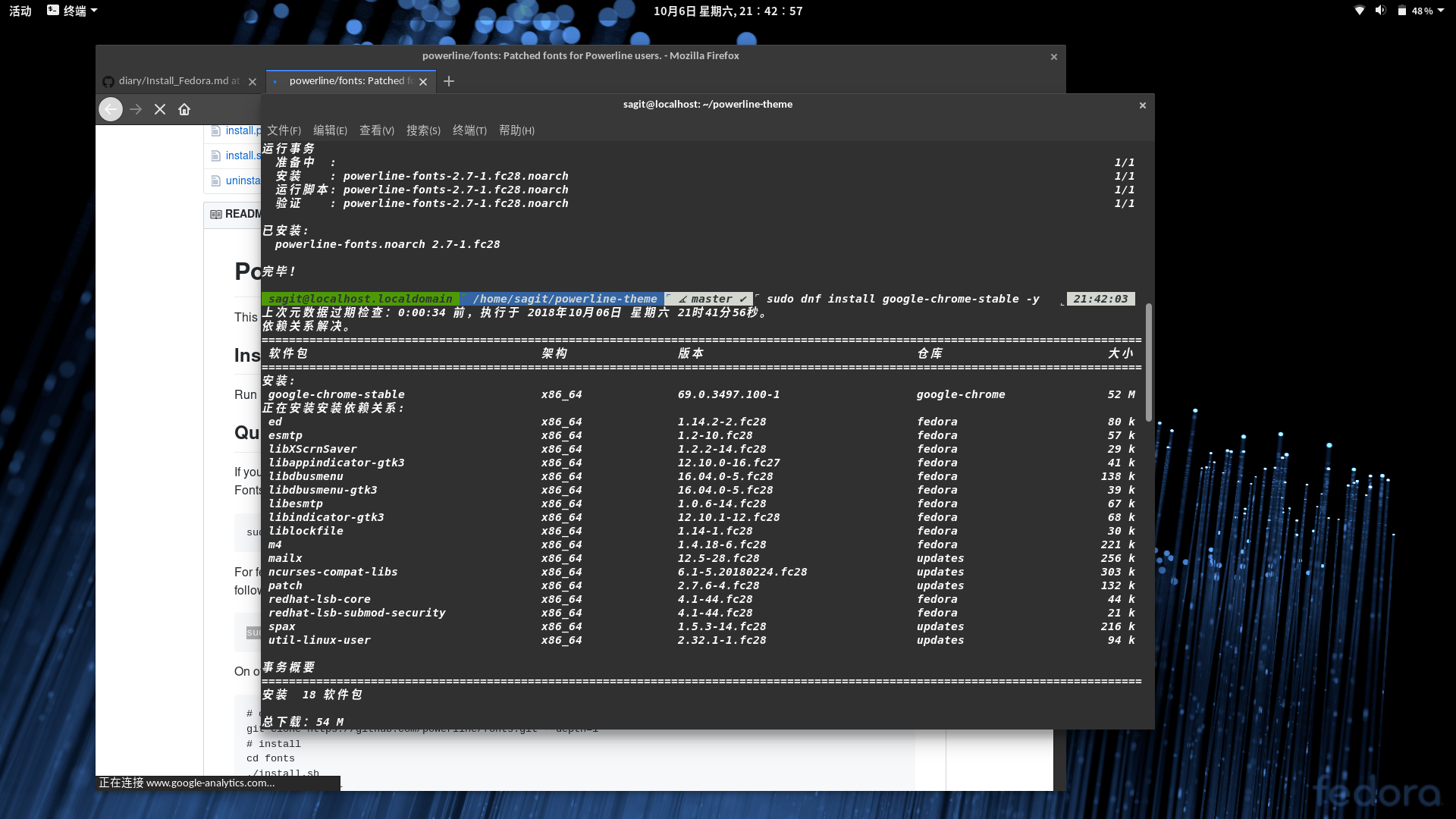Open the 搜索(S) terminal menu
This screenshot has height=819, width=1456.
coord(423,130)
